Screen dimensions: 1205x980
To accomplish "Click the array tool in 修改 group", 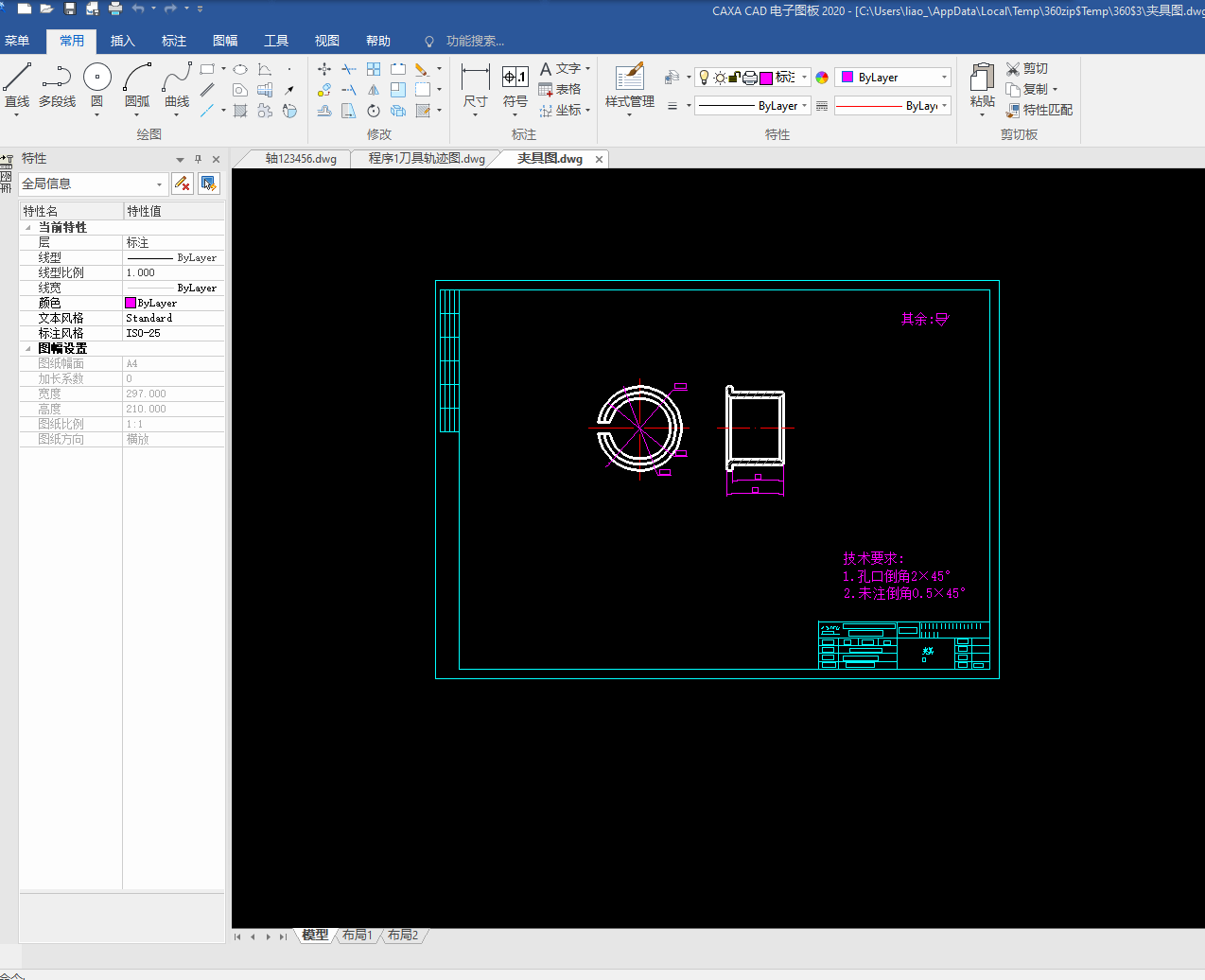I will (x=374, y=69).
